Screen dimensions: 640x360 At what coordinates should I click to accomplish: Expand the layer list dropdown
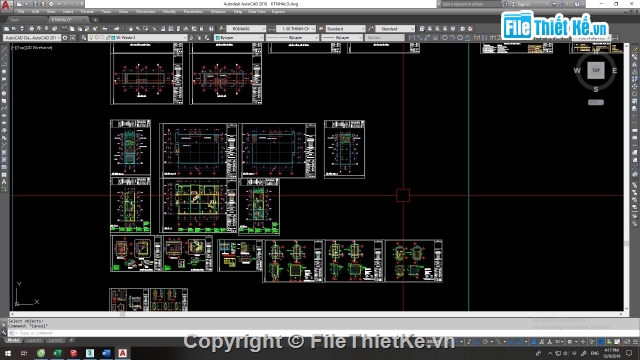coord(184,38)
